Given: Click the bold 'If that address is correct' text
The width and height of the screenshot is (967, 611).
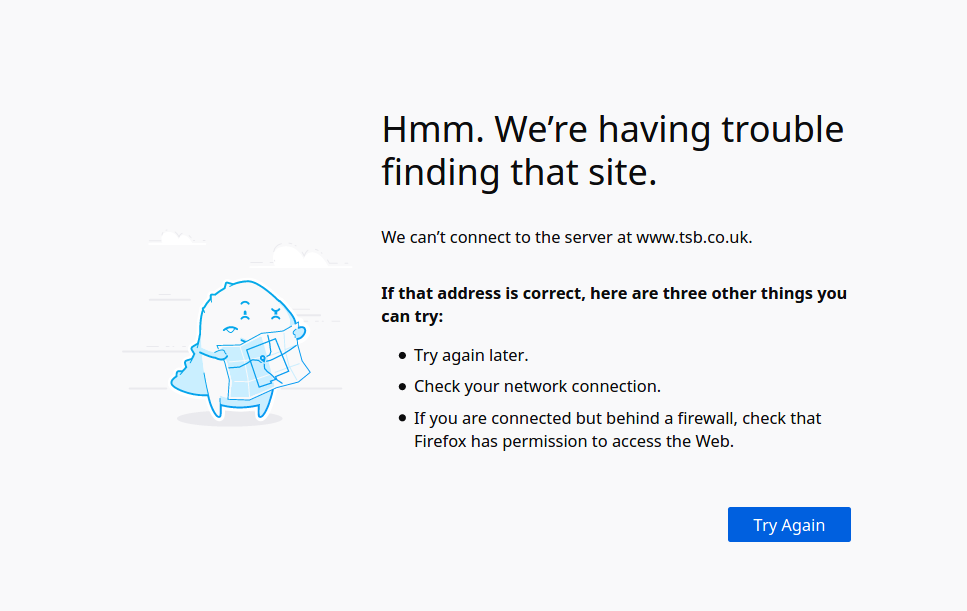Looking at the screenshot, I should [x=614, y=305].
